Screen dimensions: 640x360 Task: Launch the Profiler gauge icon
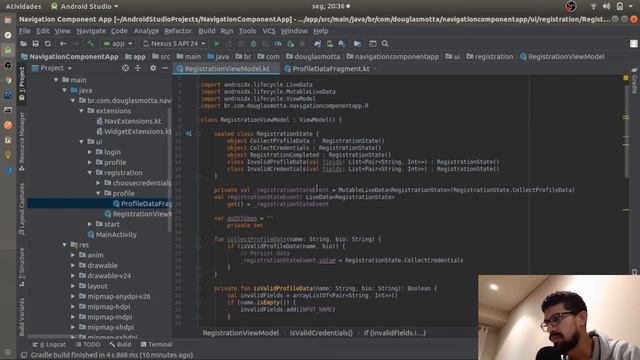coord(278,44)
